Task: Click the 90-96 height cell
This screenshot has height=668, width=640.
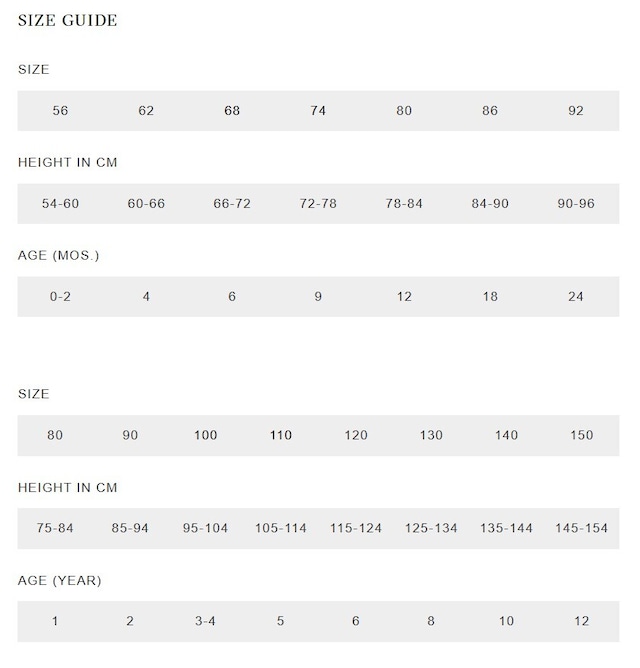Action: click(x=576, y=204)
